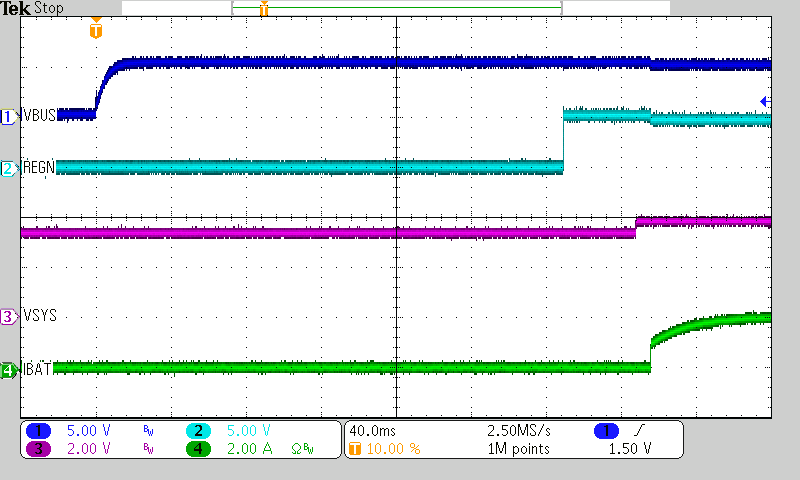Click the 40.0ms horizontal timebase readout
Viewport: 800px width, 480px height.
pyautogui.click(x=372, y=431)
